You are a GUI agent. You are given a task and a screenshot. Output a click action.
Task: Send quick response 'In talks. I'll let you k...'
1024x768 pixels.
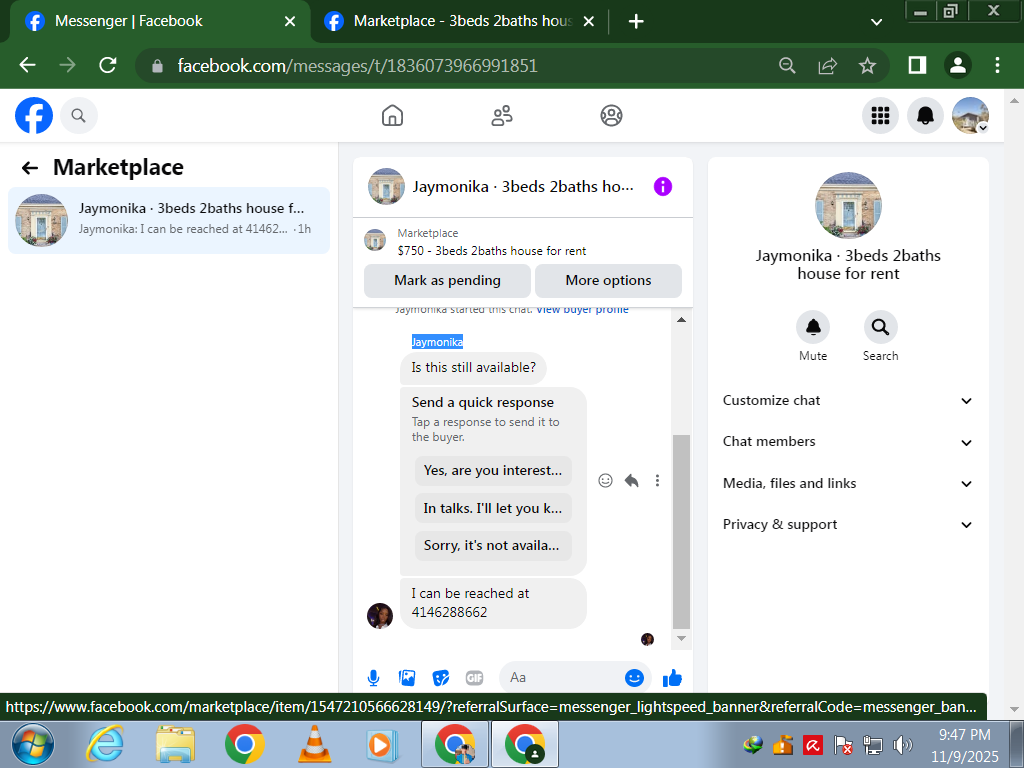pyautogui.click(x=493, y=508)
